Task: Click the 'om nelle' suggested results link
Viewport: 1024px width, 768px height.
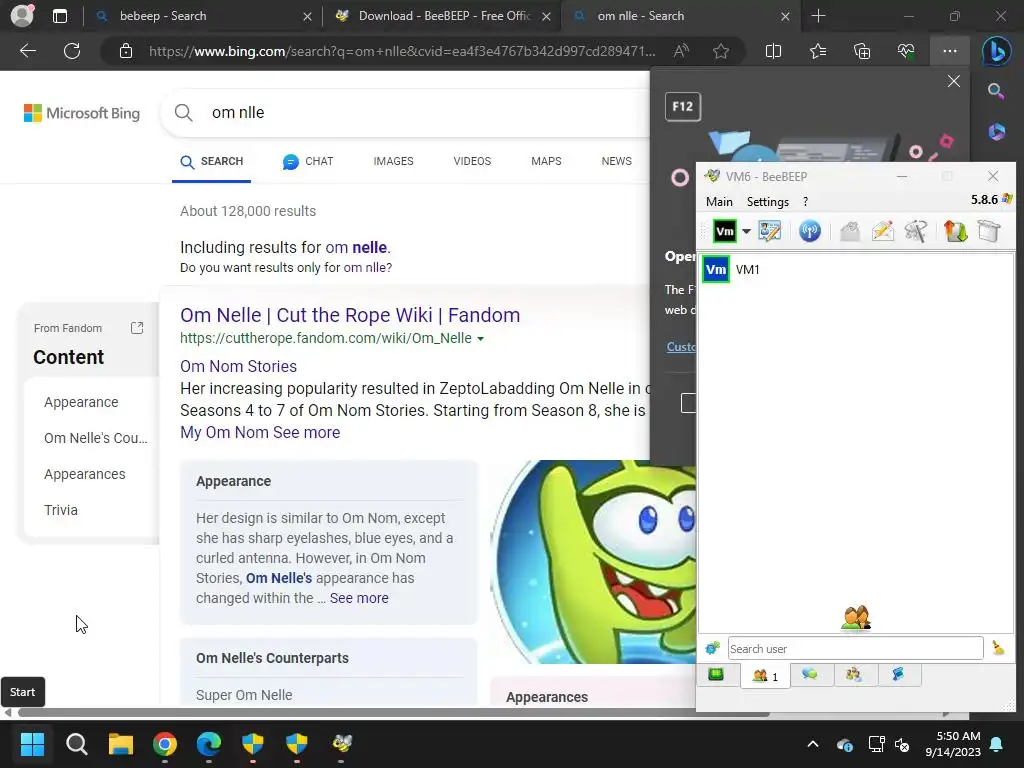Action: coord(357,248)
